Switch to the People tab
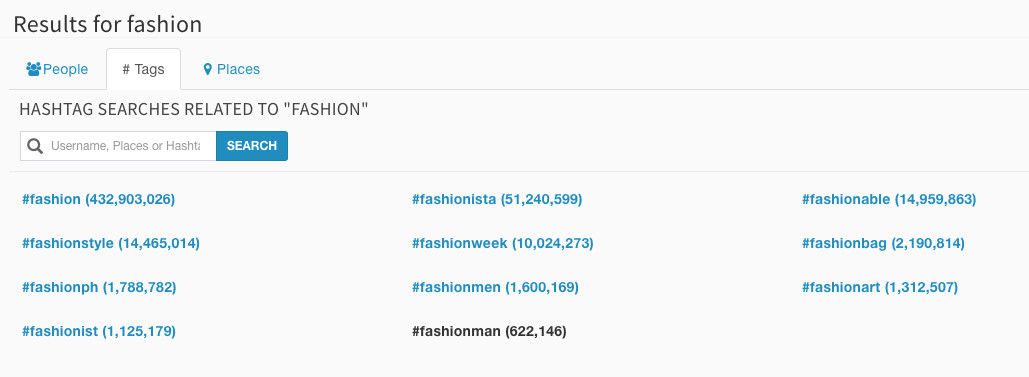The image size is (1029, 377). point(57,69)
